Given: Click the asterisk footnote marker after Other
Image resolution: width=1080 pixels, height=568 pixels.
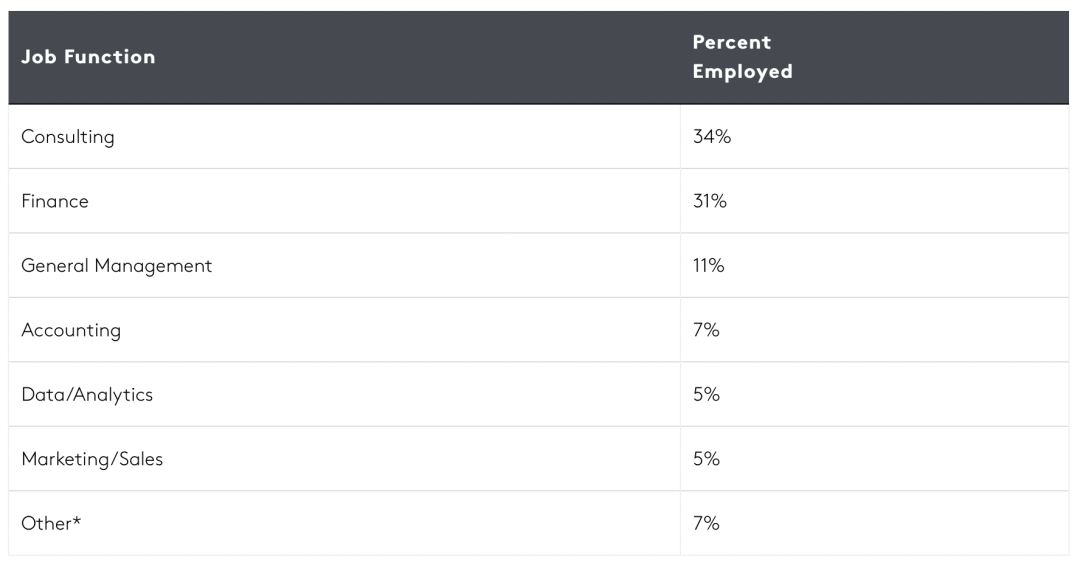Looking at the screenshot, I should pyautogui.click(x=76, y=520).
